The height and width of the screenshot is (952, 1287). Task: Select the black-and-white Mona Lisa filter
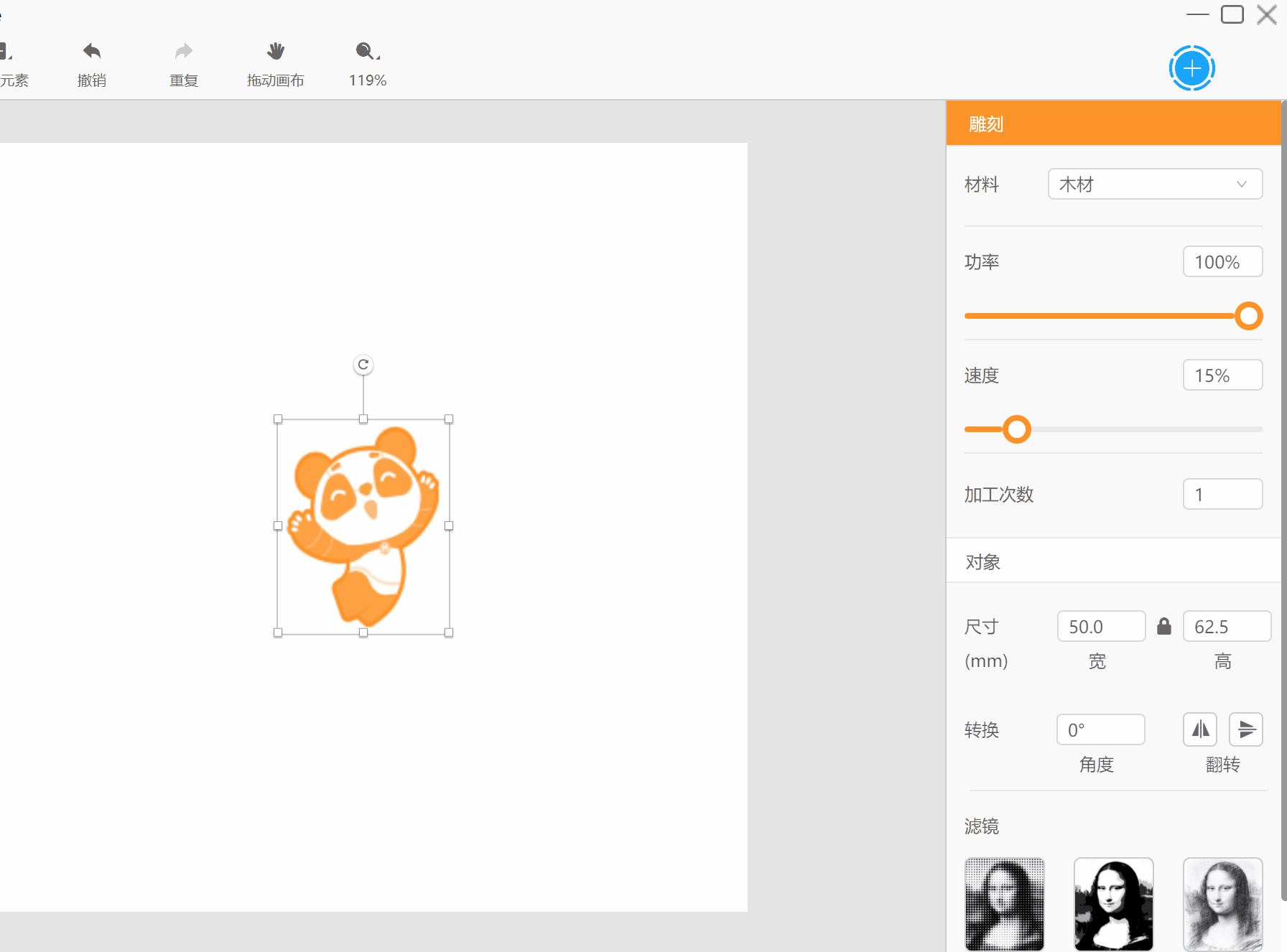click(1114, 905)
